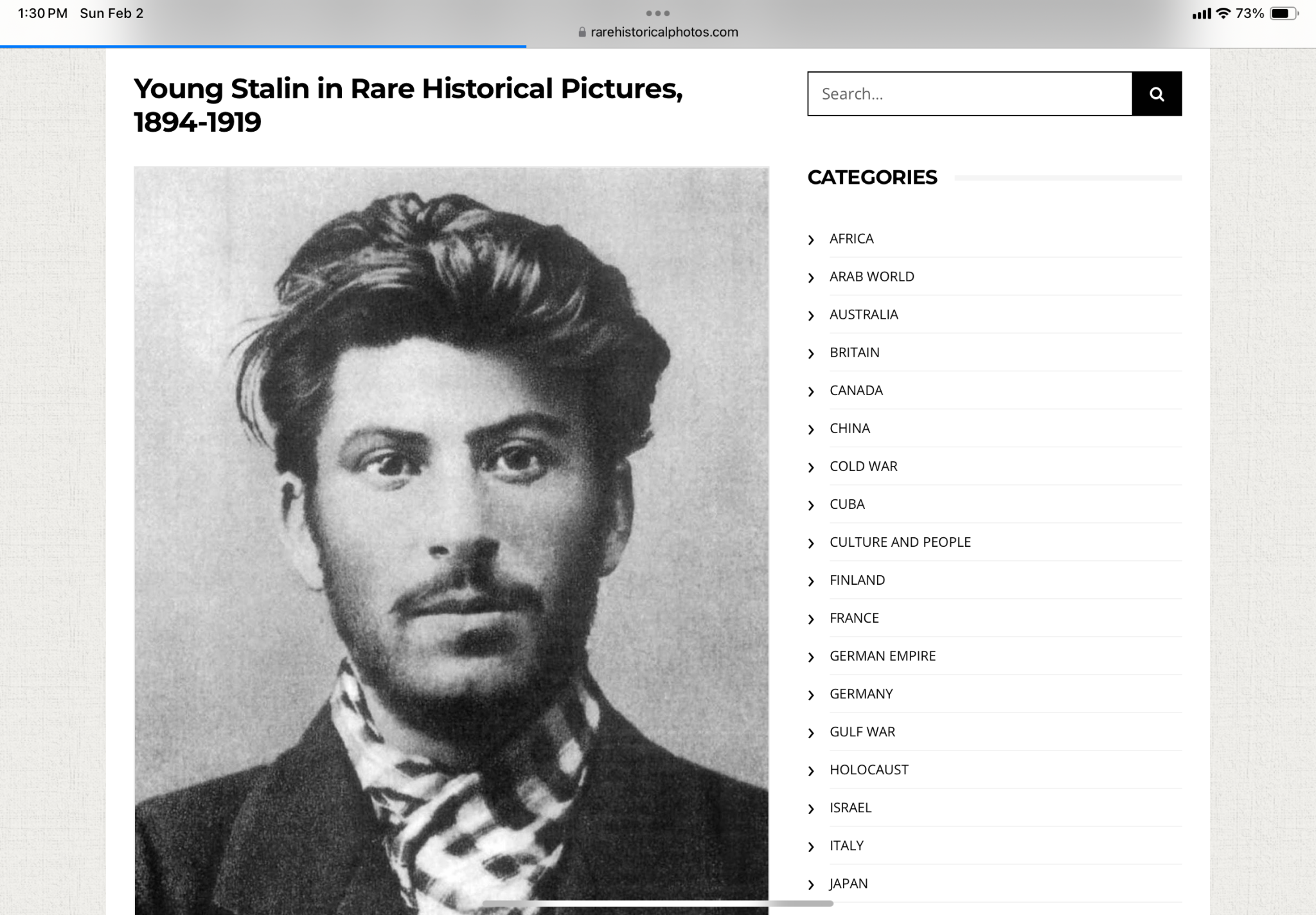Open the ARAB WORLD category
The image size is (1316, 915).
tap(871, 276)
